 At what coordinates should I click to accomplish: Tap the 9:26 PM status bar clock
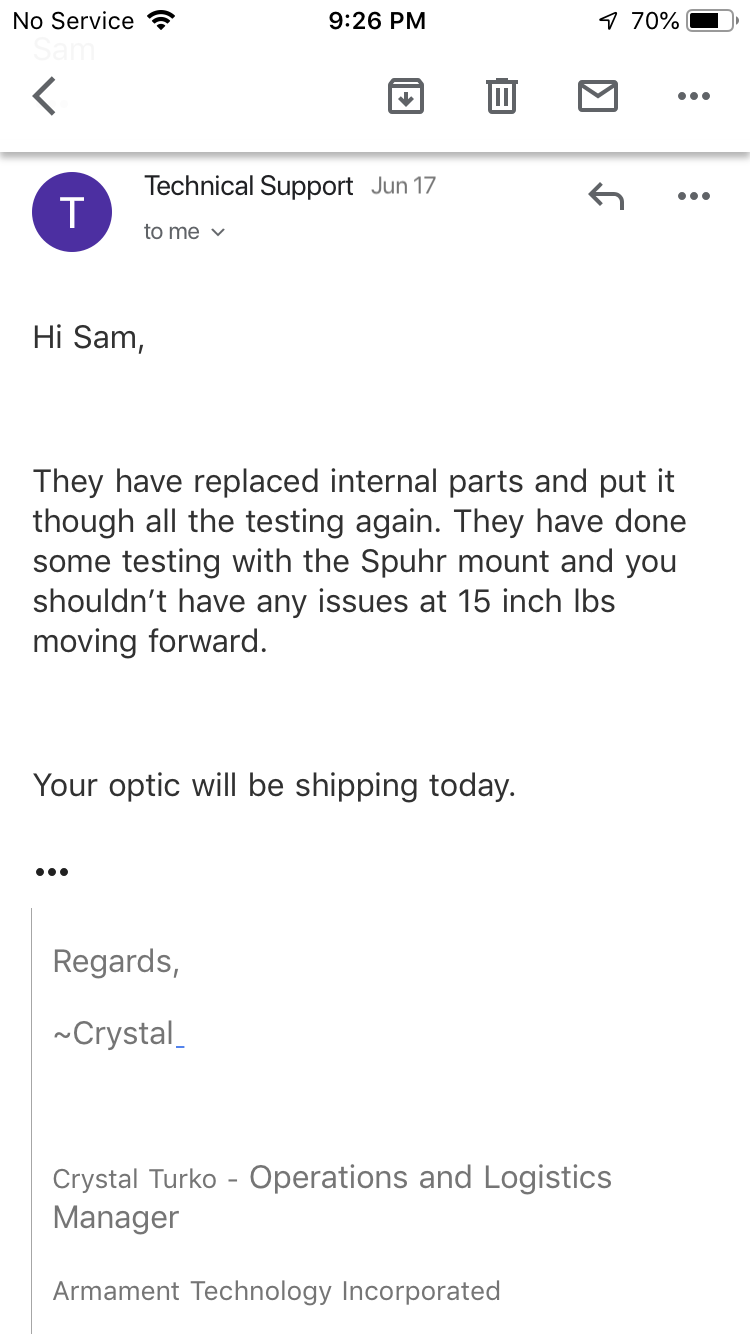(376, 21)
